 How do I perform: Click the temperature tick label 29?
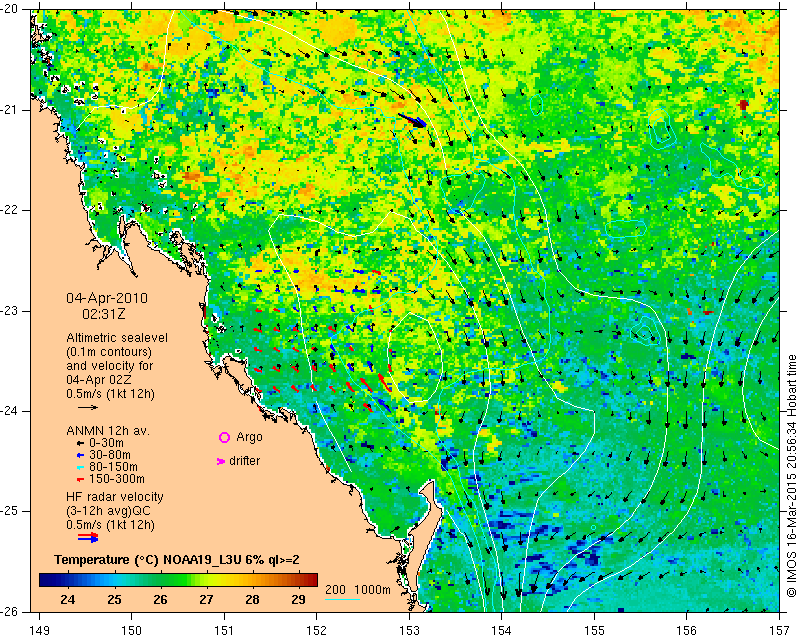(298, 599)
